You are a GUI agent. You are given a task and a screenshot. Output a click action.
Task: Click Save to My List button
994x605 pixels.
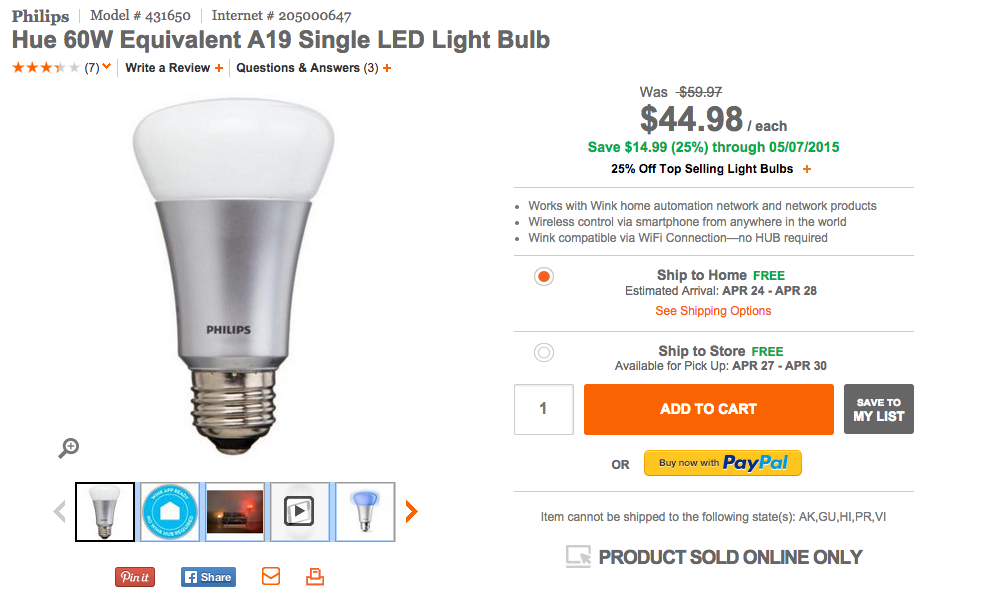click(878, 409)
